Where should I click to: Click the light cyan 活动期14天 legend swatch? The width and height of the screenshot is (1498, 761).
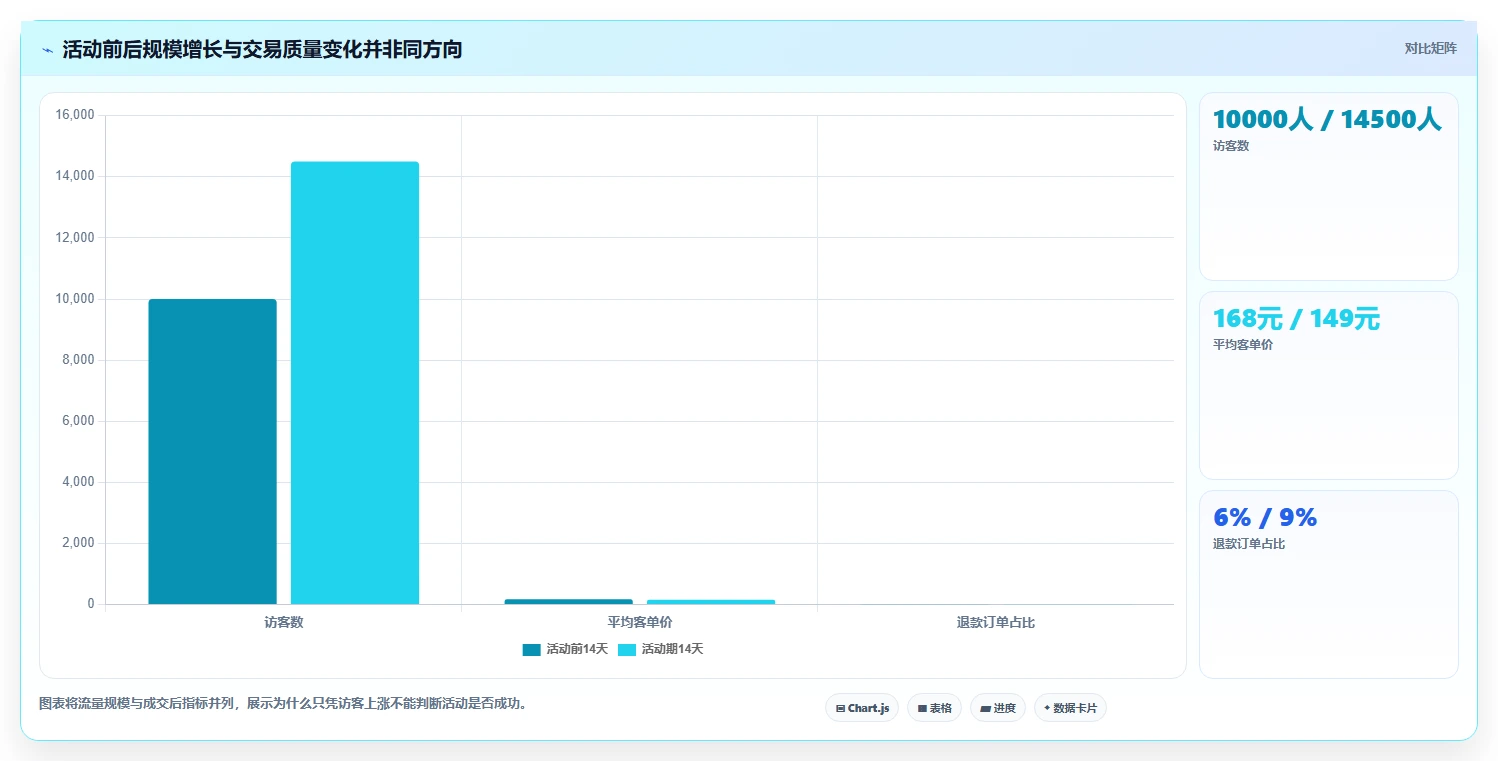tap(627, 649)
